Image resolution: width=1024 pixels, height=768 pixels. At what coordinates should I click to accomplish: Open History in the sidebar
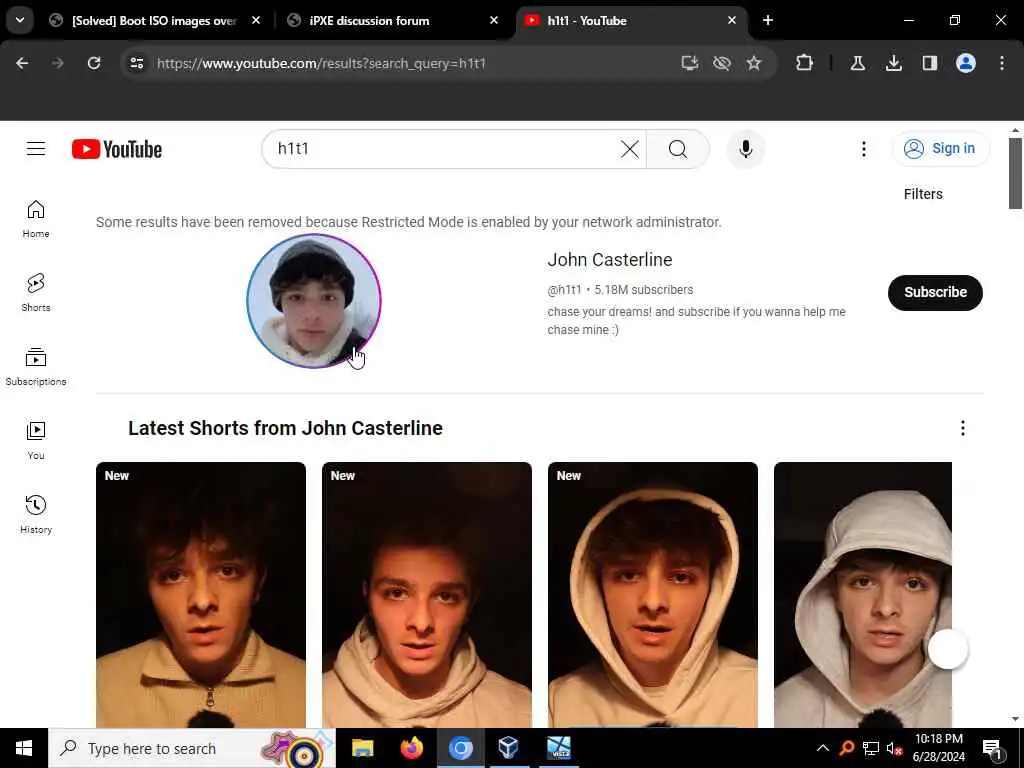tap(36, 515)
